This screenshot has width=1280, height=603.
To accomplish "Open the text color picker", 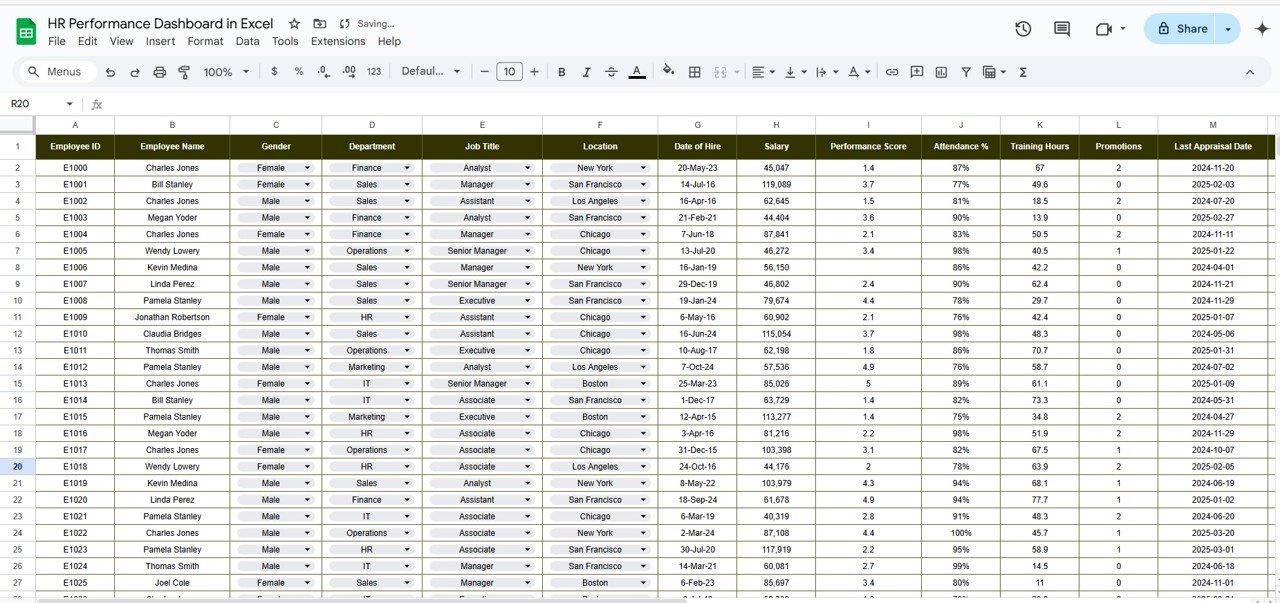I will [x=637, y=72].
